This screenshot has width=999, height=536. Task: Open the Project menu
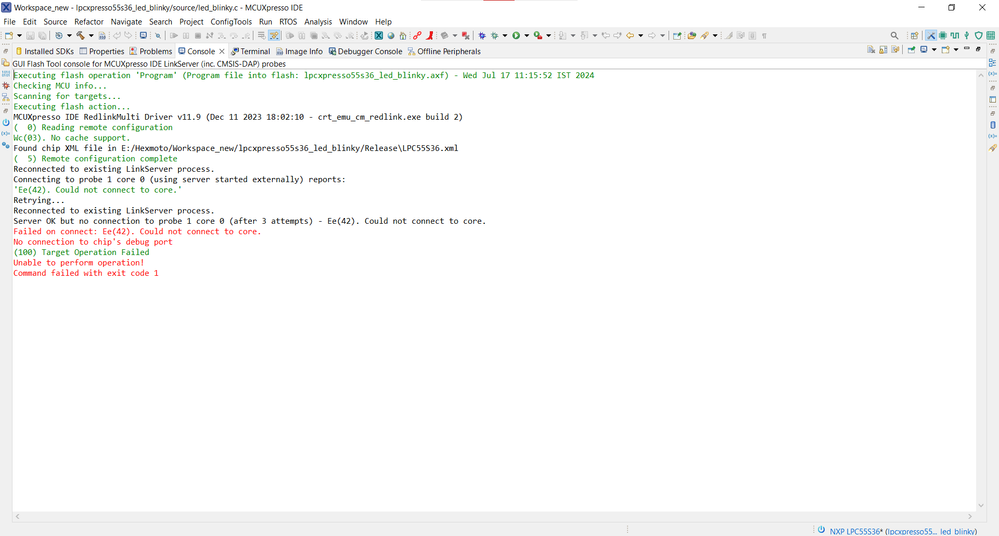point(191,22)
